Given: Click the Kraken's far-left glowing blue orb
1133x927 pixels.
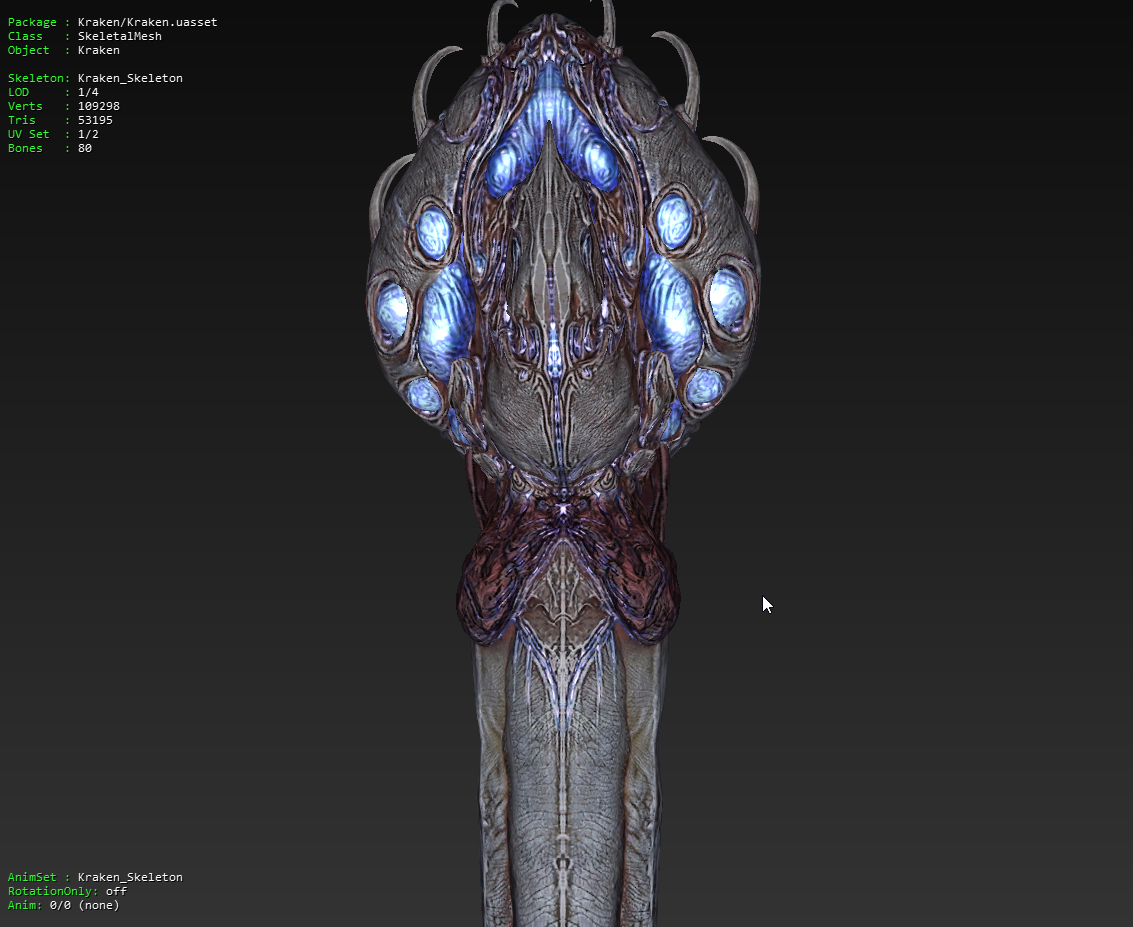Looking at the screenshot, I should tap(391, 308).
